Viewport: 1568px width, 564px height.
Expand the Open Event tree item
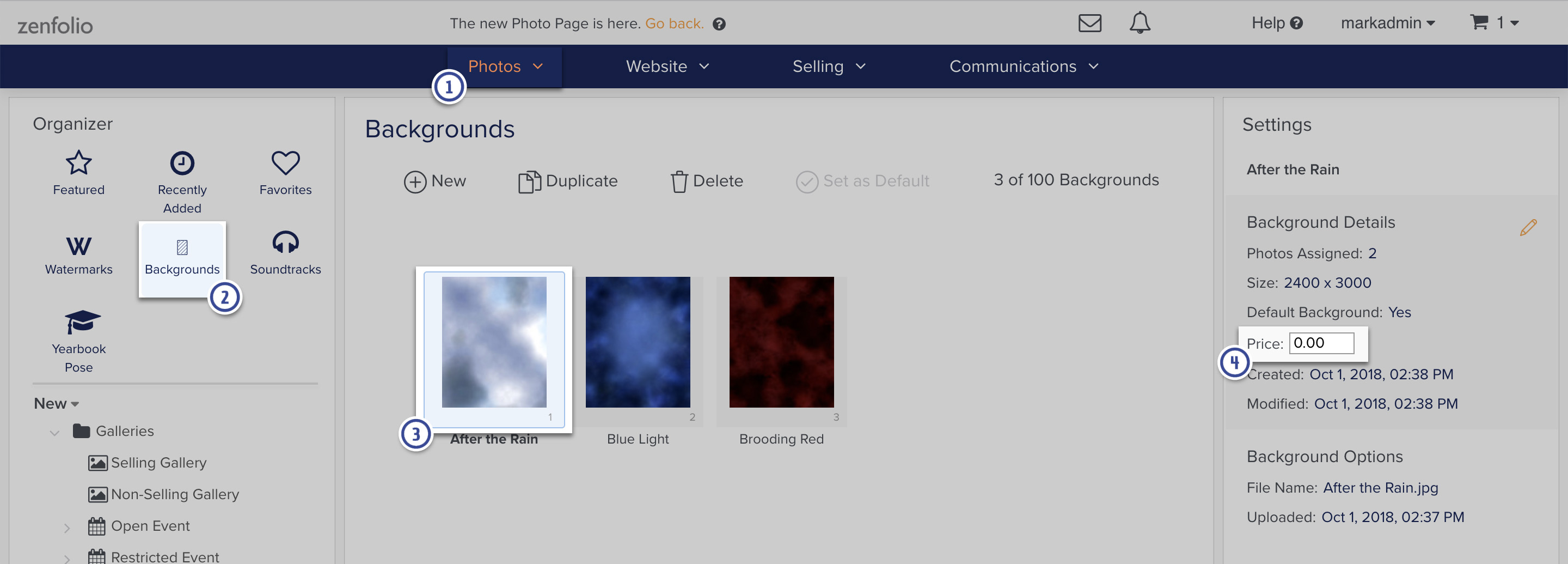pyautogui.click(x=67, y=527)
